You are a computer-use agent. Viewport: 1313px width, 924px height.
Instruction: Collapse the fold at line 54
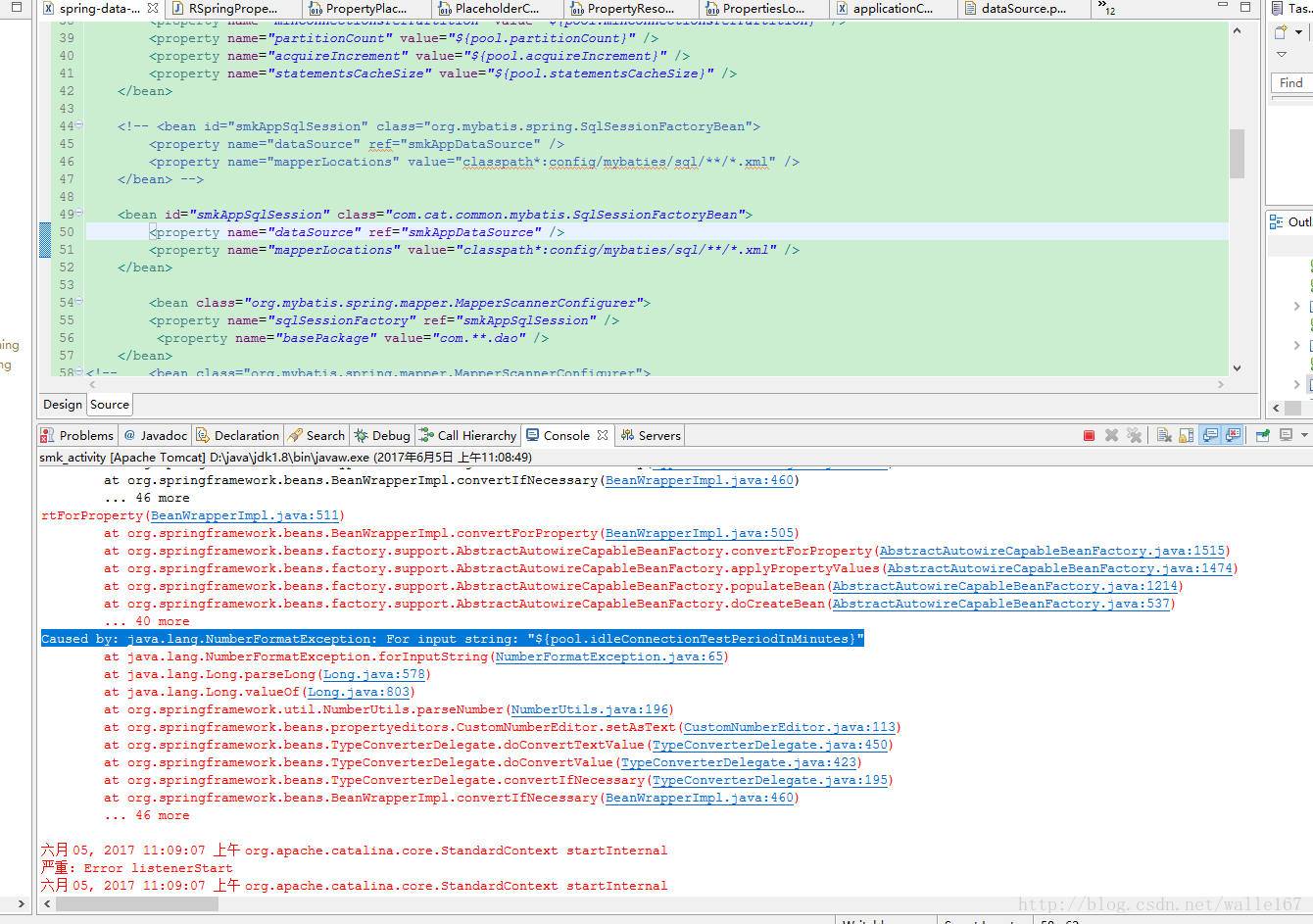tap(79, 302)
